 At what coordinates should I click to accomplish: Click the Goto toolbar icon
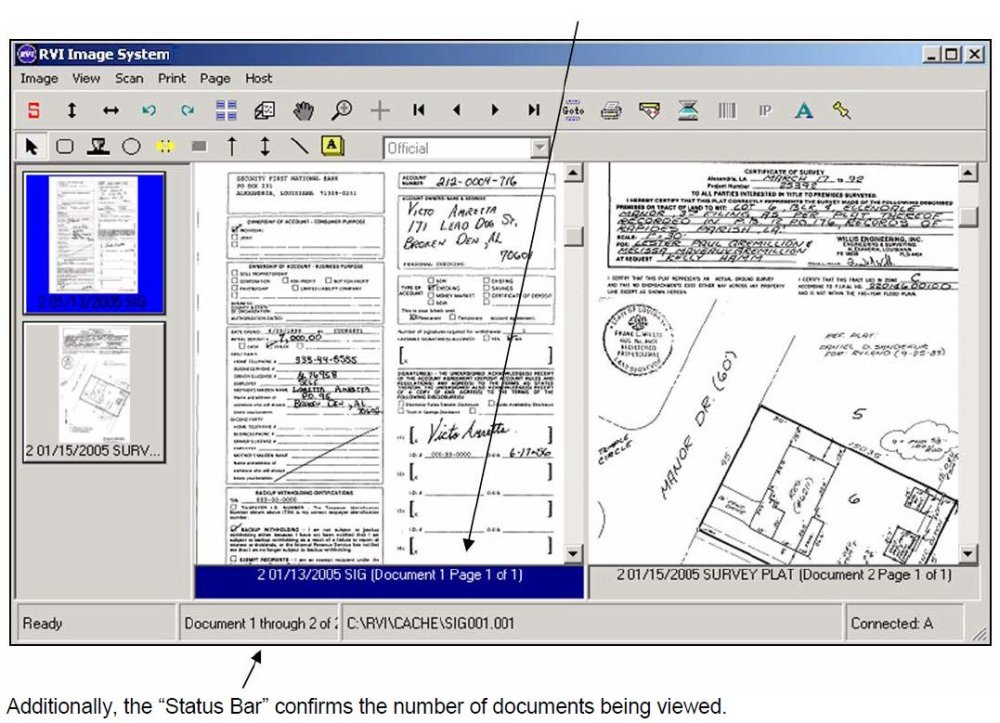[x=574, y=113]
